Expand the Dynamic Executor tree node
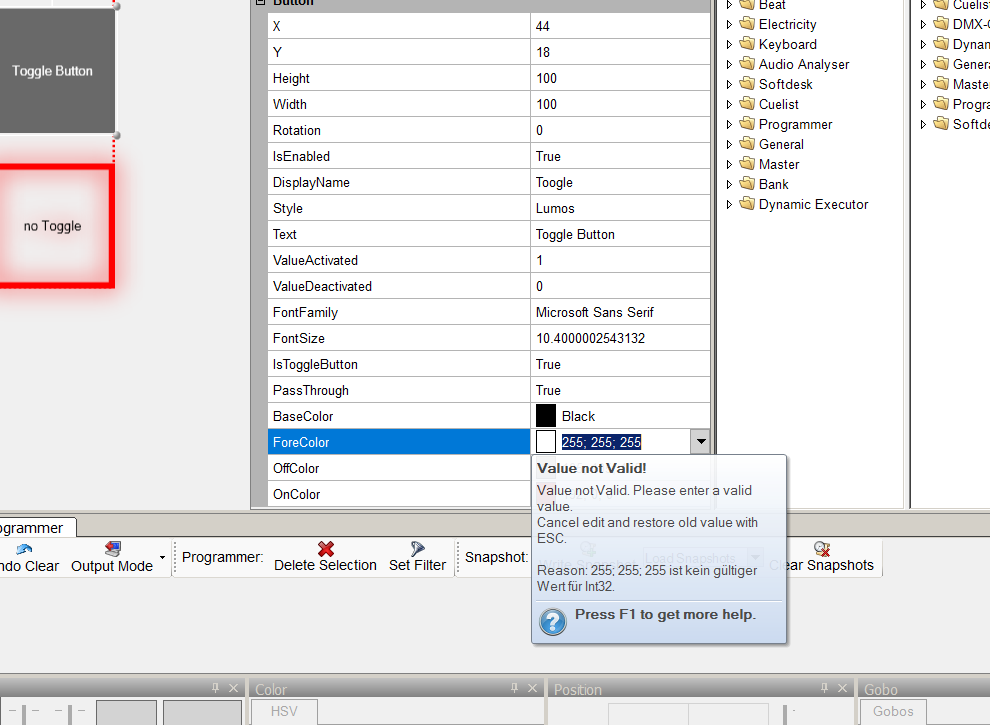Image resolution: width=990 pixels, height=725 pixels. 729,204
